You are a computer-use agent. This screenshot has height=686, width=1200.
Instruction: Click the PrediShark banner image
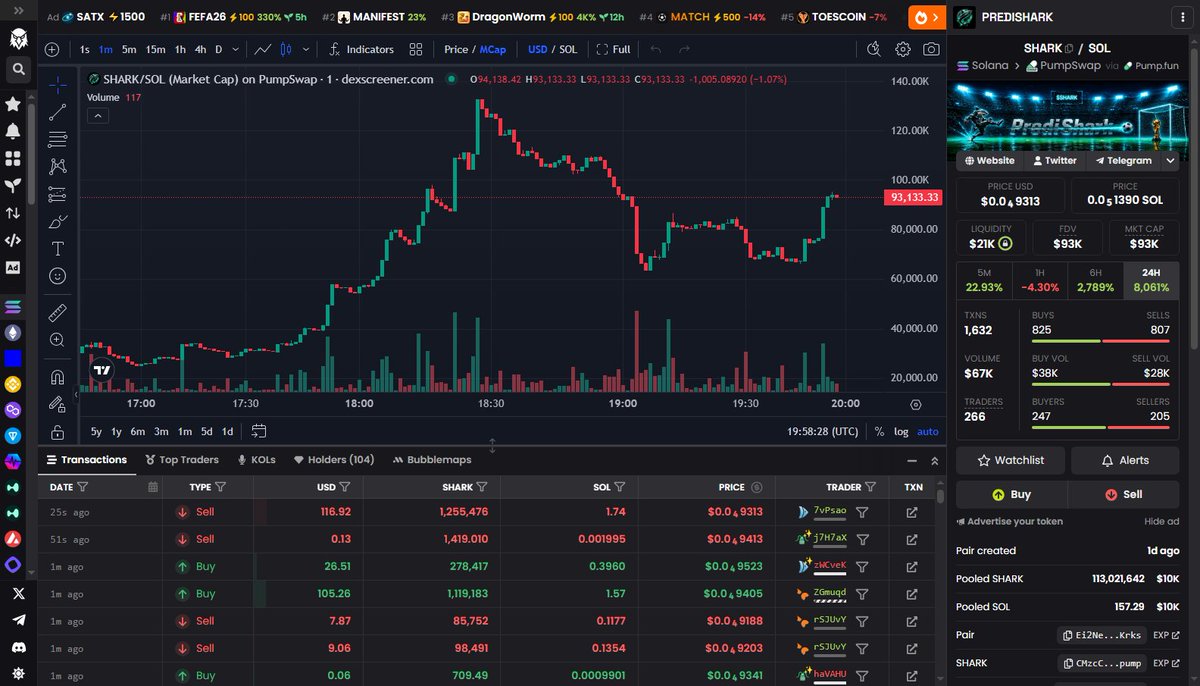click(1066, 115)
